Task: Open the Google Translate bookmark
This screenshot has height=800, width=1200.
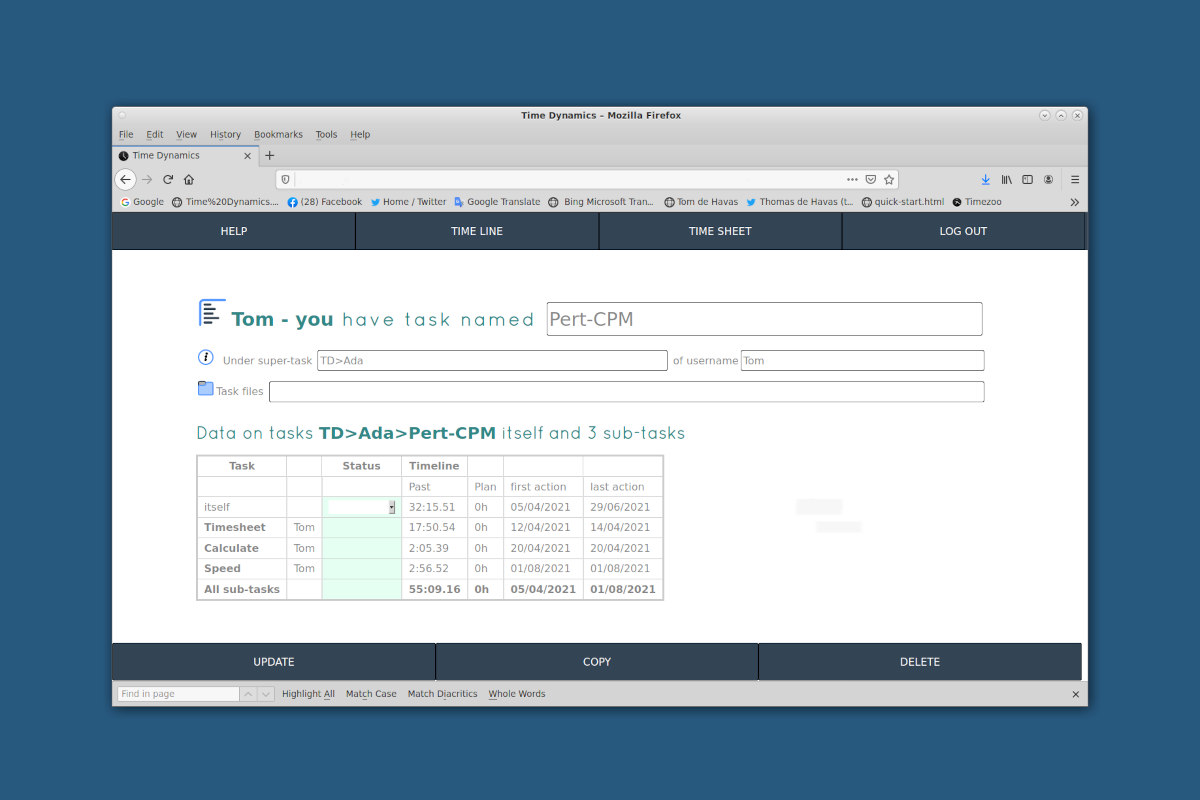Action: point(497,202)
